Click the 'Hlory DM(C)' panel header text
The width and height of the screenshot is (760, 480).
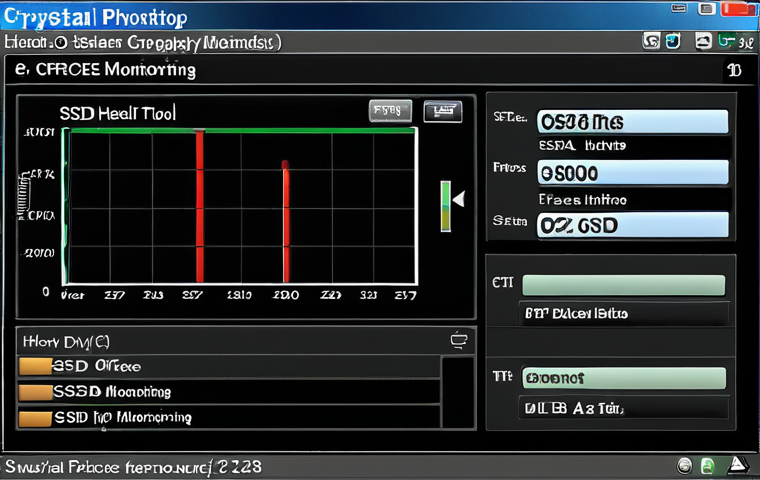coord(66,342)
